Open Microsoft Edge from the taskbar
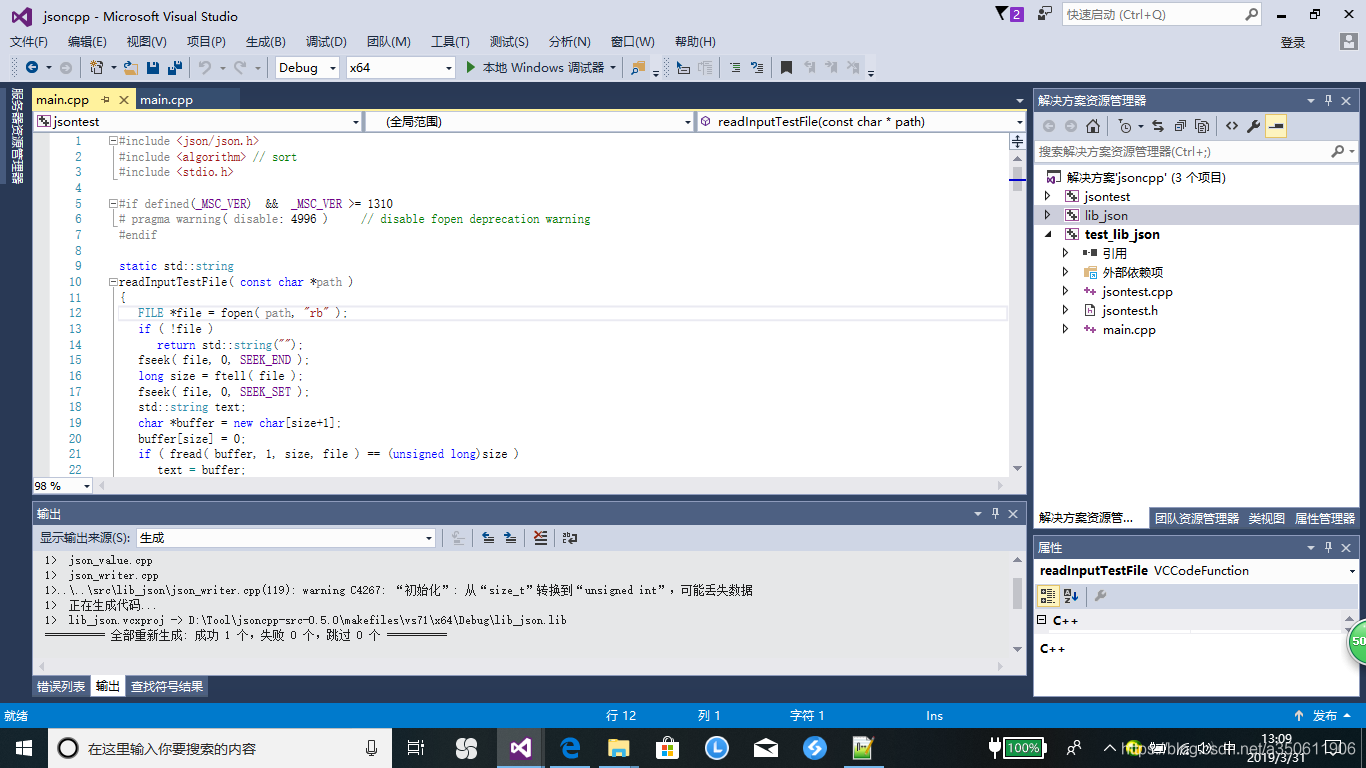1366x768 pixels. pos(570,747)
